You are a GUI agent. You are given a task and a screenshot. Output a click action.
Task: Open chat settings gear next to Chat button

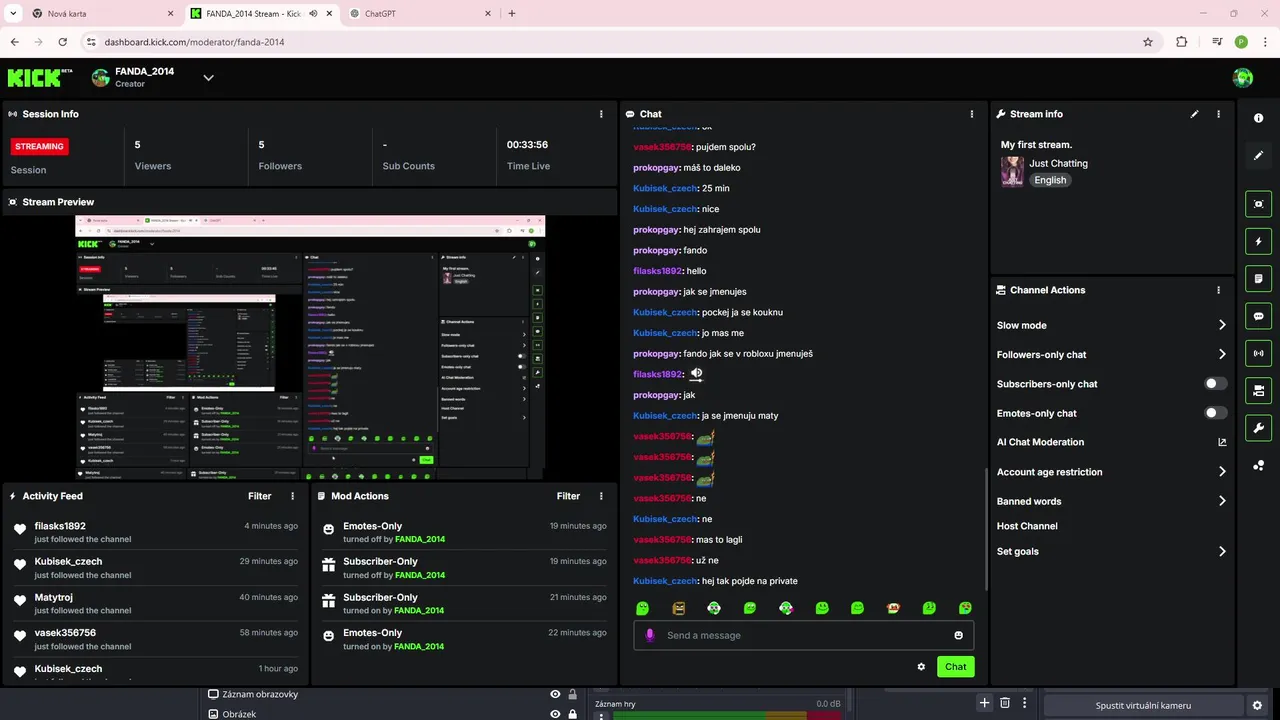(x=921, y=667)
